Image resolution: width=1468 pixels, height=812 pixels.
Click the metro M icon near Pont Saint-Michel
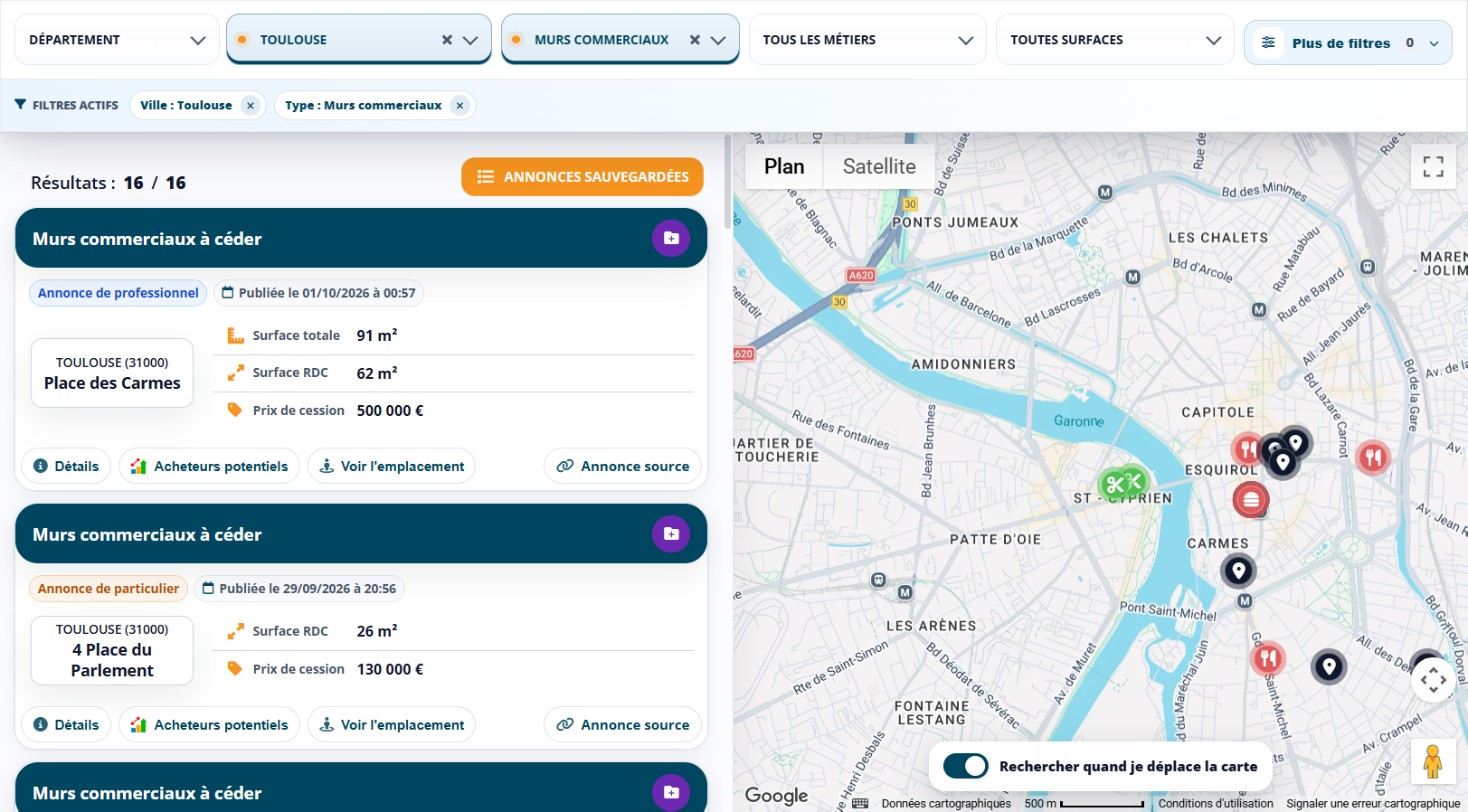tap(1245, 601)
